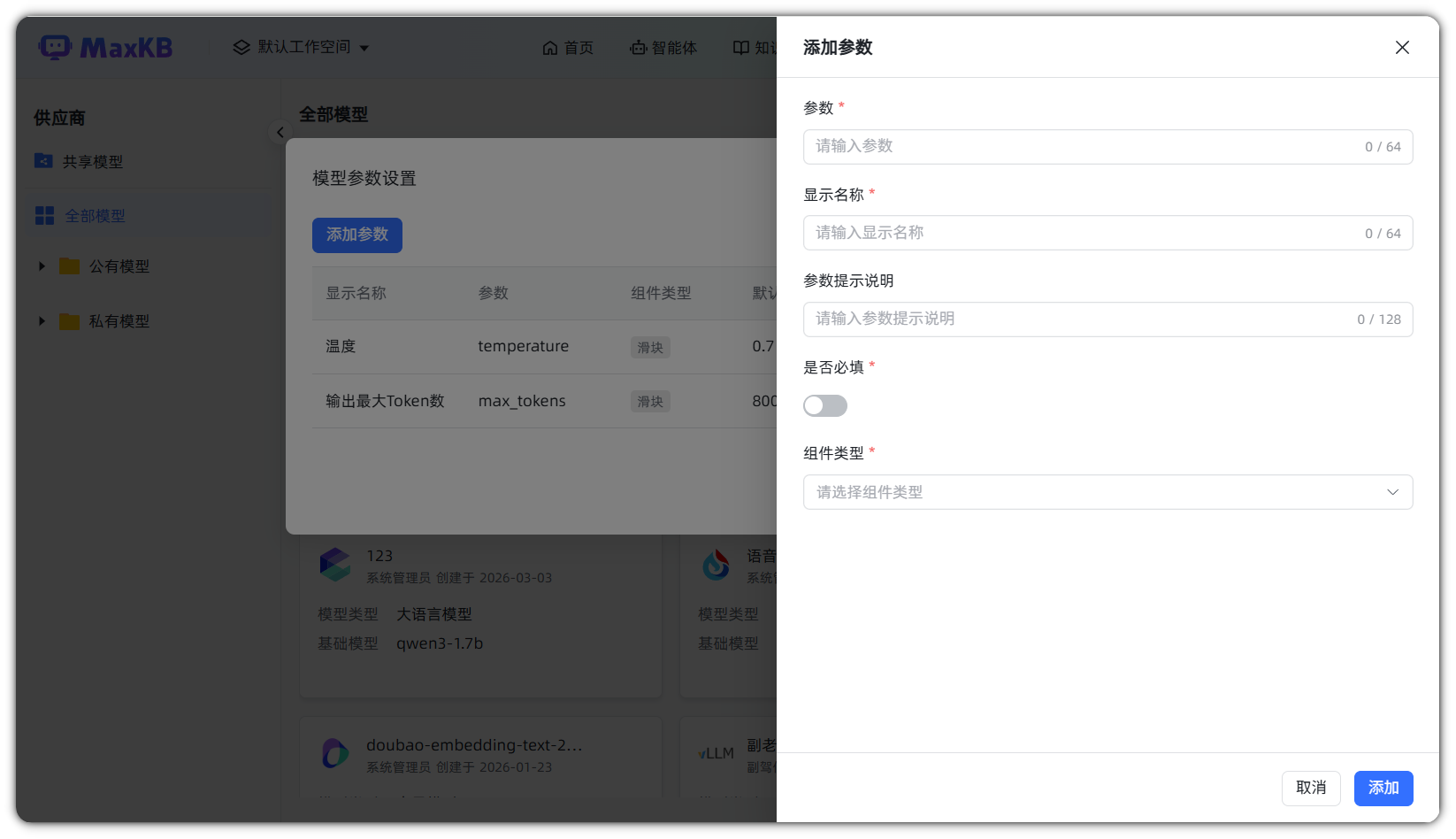This screenshot has height=839, width=1456.
Task: Click the 滑块 tag in the max_tokens row
Action: pos(650,402)
